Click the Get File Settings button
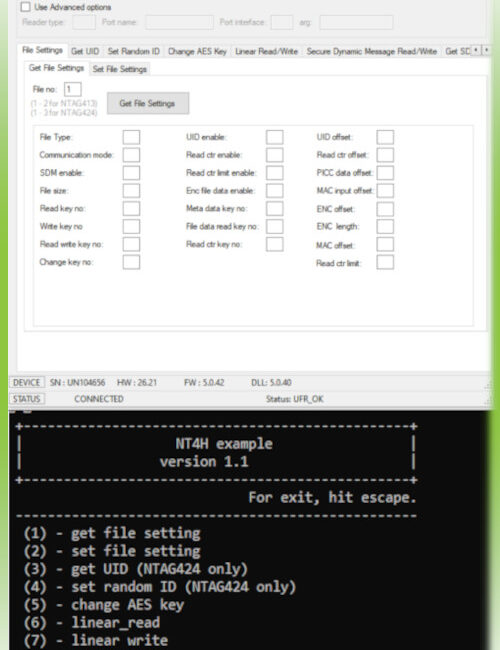The width and height of the screenshot is (500, 650). 148,103
